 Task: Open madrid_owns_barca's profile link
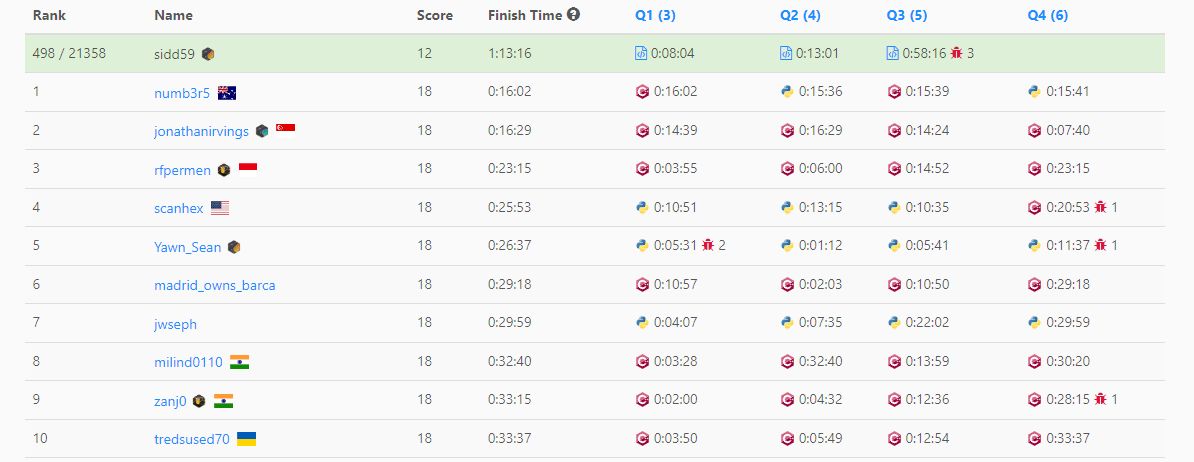[214, 285]
